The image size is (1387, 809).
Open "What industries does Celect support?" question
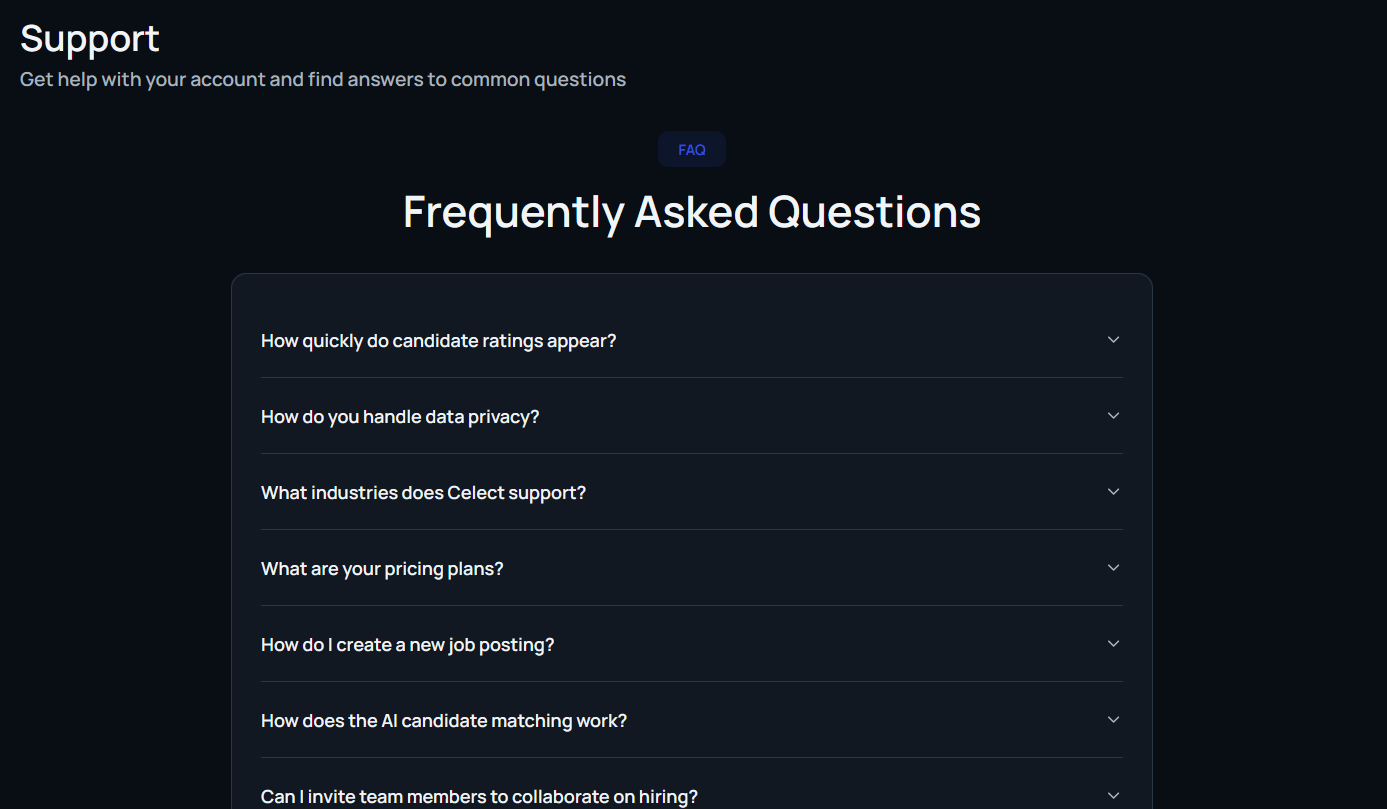click(423, 493)
